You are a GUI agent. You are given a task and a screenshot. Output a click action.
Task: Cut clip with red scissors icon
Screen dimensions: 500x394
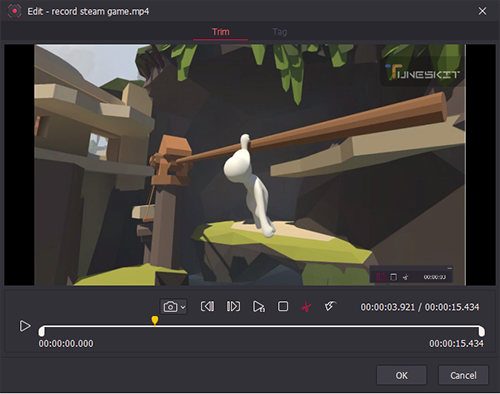tap(306, 307)
